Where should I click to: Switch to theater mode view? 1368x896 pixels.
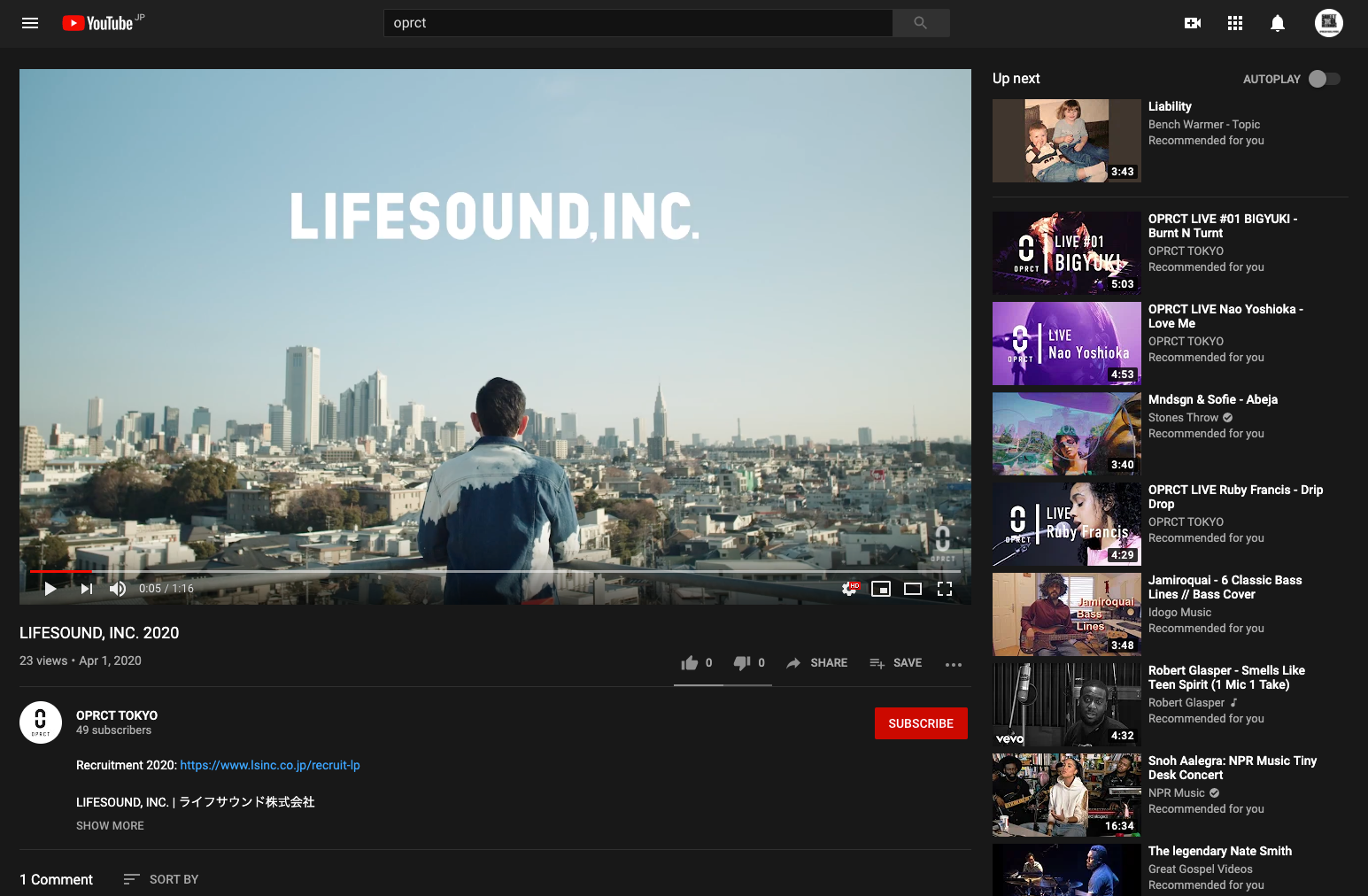tap(913, 589)
